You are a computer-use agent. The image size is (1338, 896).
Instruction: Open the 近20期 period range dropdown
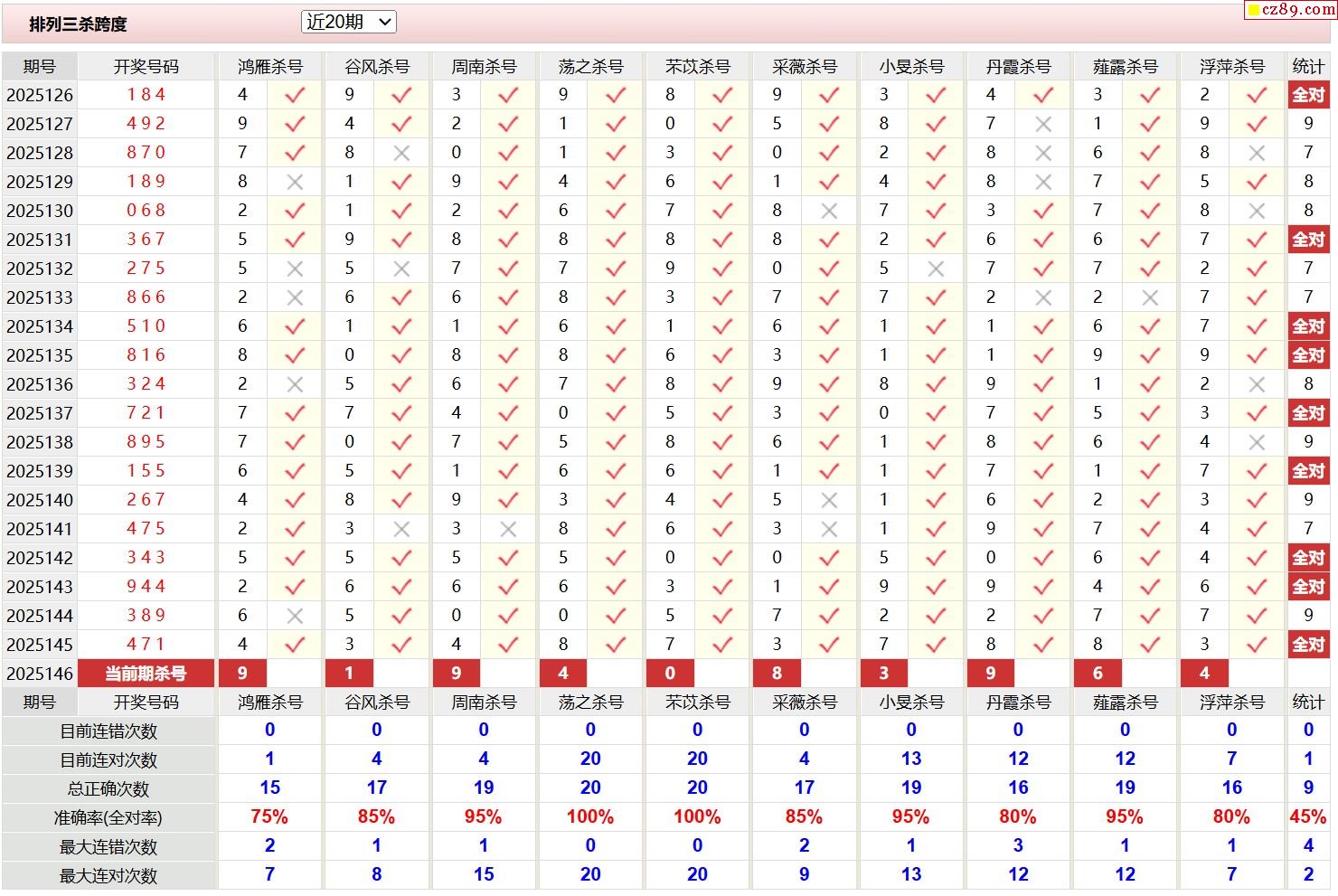point(348,22)
